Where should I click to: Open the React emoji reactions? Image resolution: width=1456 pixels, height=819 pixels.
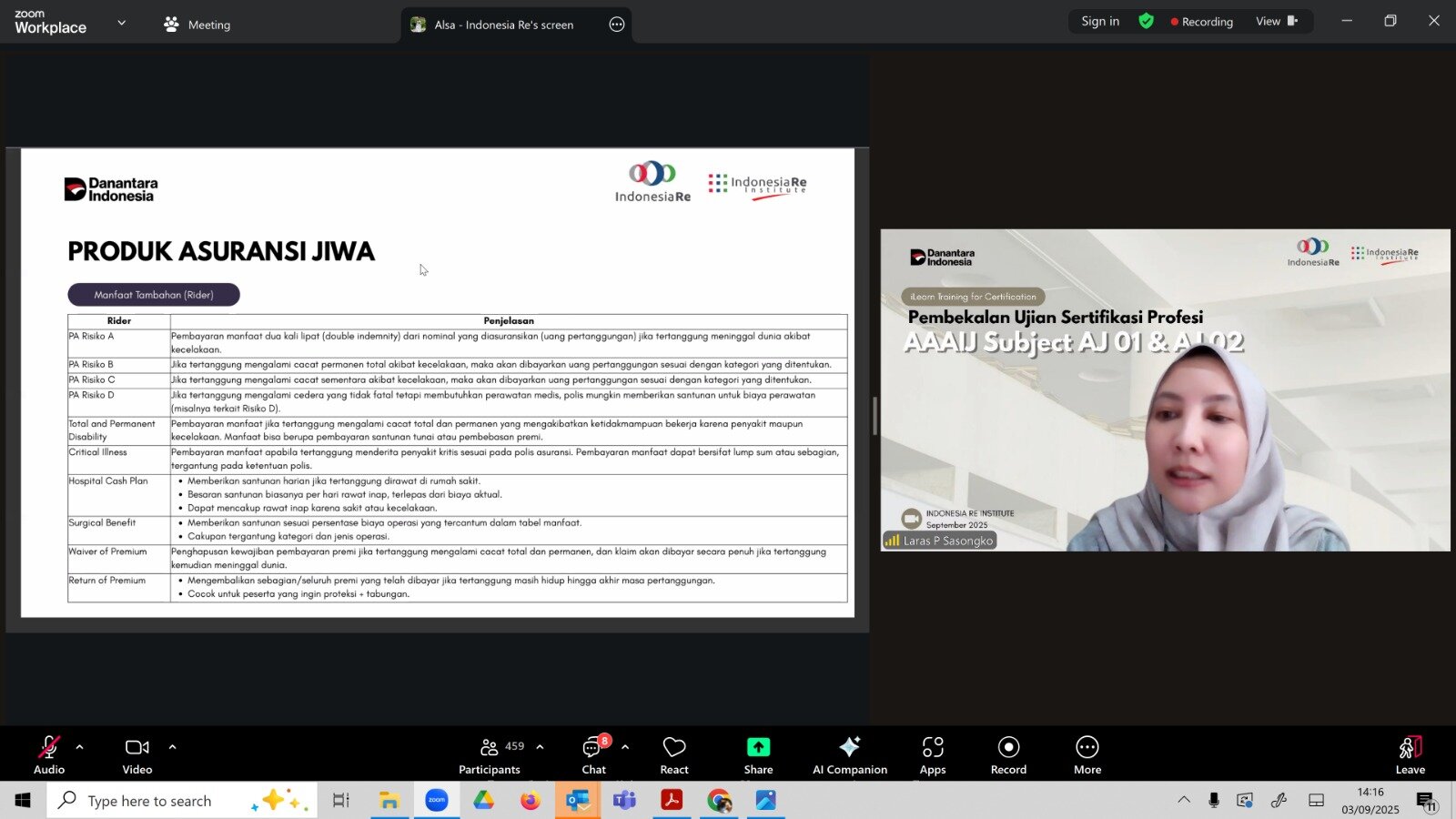pos(673,754)
